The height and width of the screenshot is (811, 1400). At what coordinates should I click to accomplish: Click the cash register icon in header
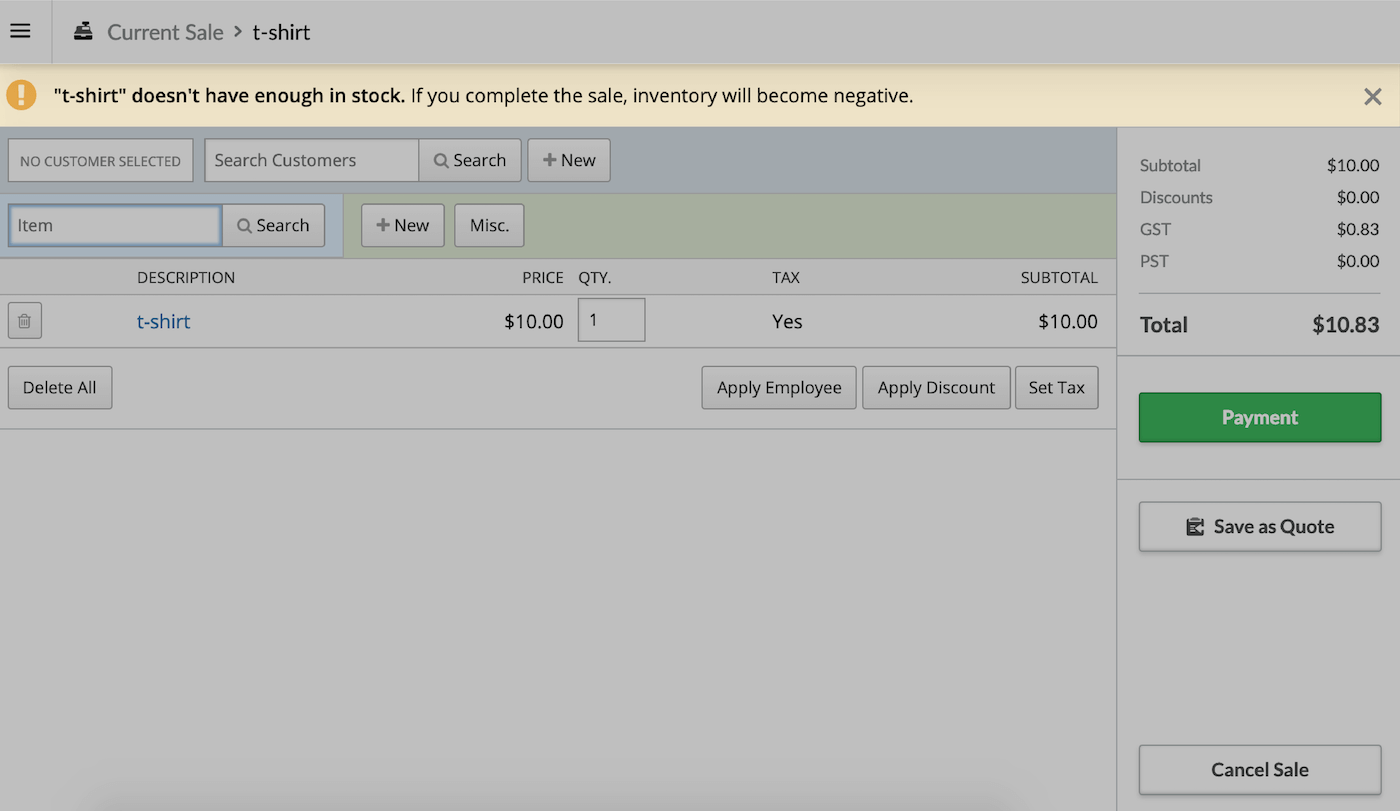pos(84,32)
